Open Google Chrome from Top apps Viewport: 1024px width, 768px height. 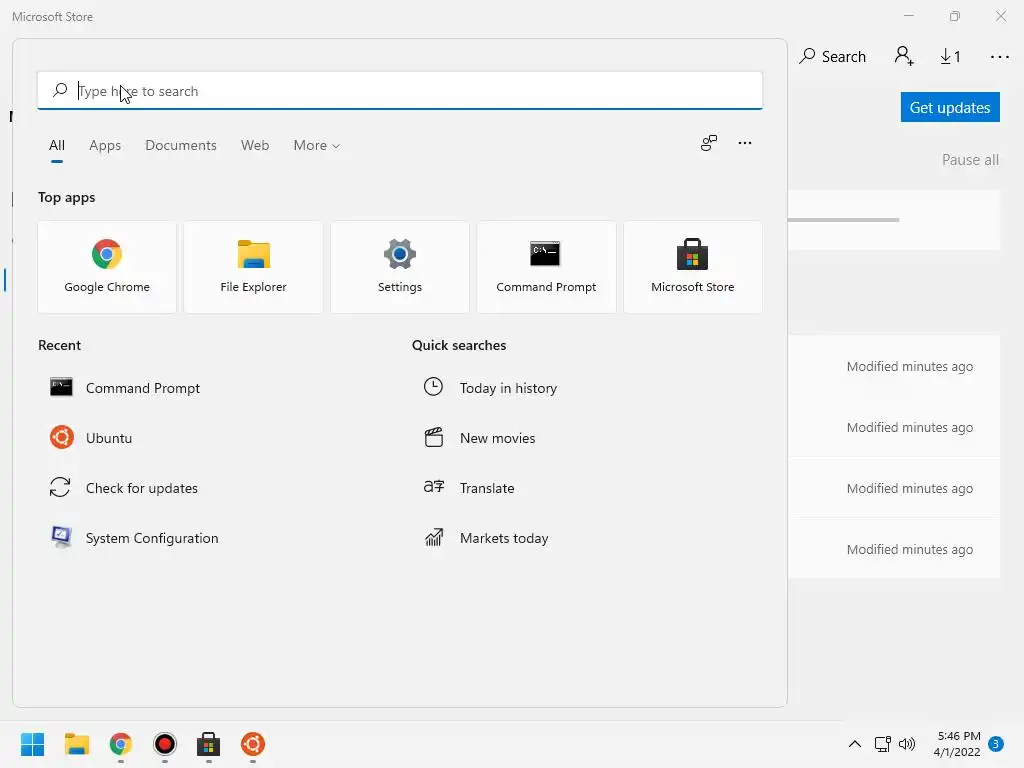[107, 267]
